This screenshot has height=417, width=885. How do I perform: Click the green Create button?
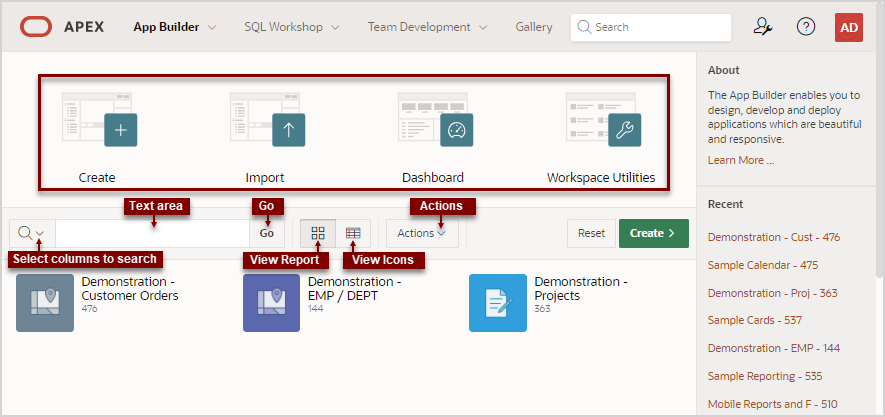pyautogui.click(x=654, y=233)
